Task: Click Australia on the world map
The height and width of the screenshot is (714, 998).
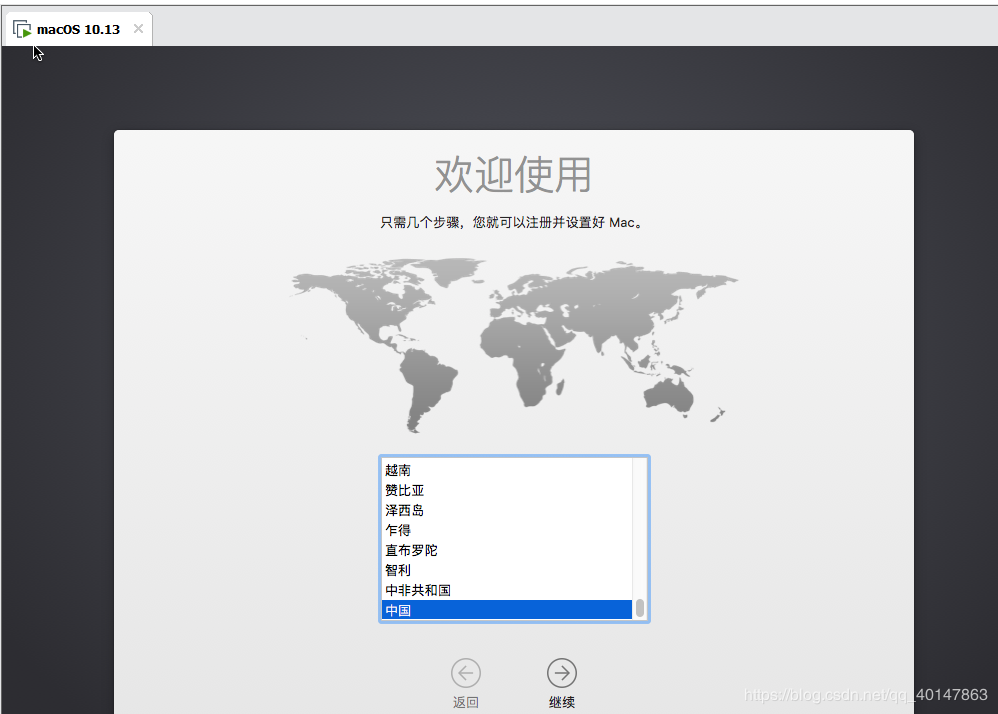Action: tap(669, 395)
